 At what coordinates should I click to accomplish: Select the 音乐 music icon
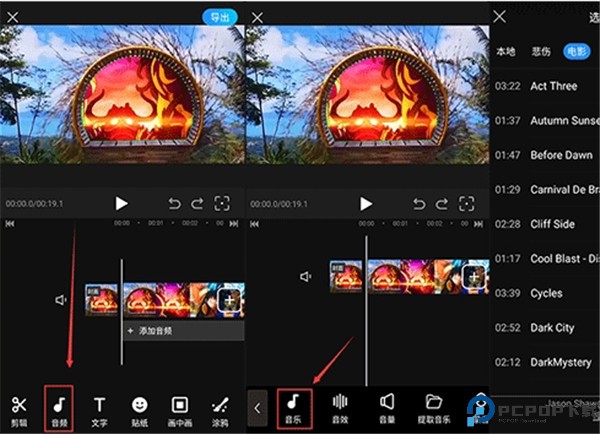293,409
